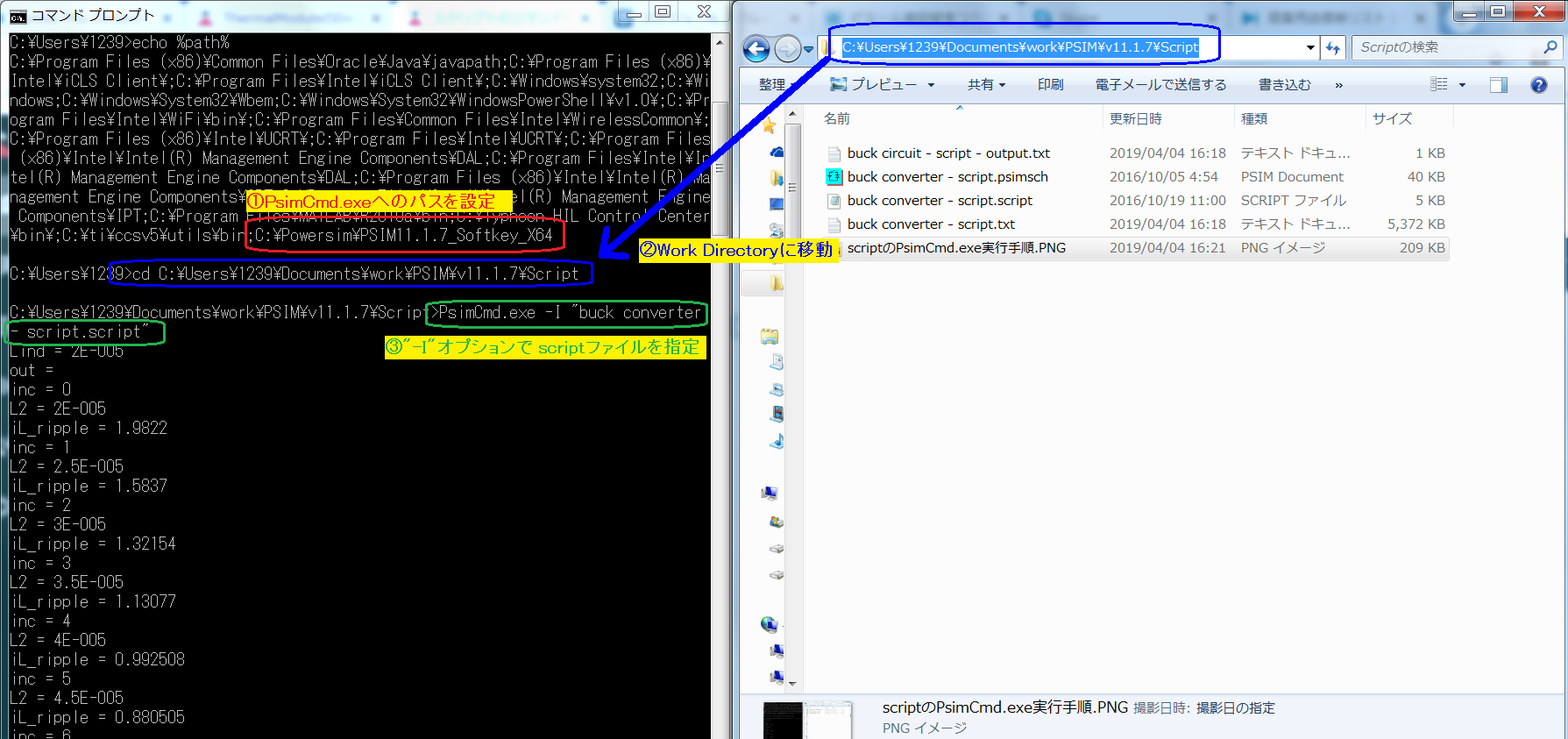Click the command prompt vertical scrollbar thumb
1568x739 pixels.
coord(720,167)
